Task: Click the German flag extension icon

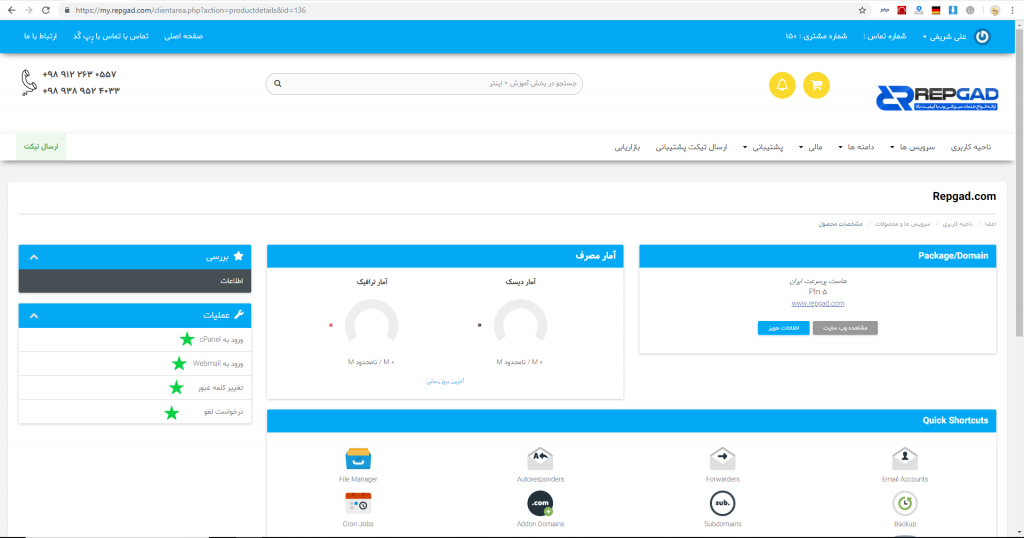Action: tap(936, 10)
